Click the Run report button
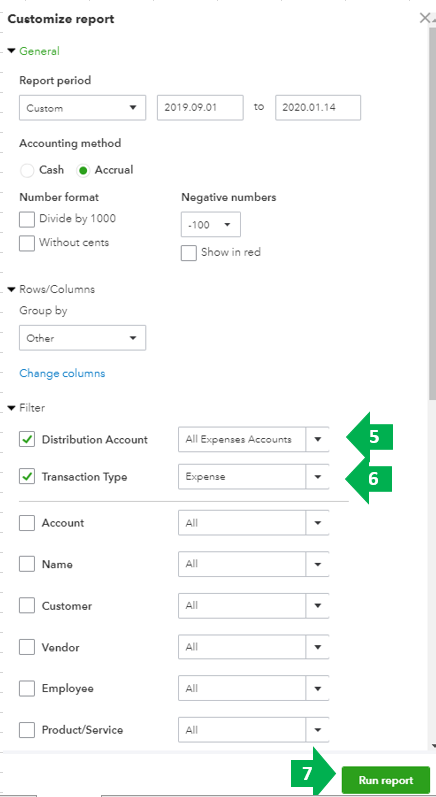The image size is (436, 797). [x=386, y=780]
